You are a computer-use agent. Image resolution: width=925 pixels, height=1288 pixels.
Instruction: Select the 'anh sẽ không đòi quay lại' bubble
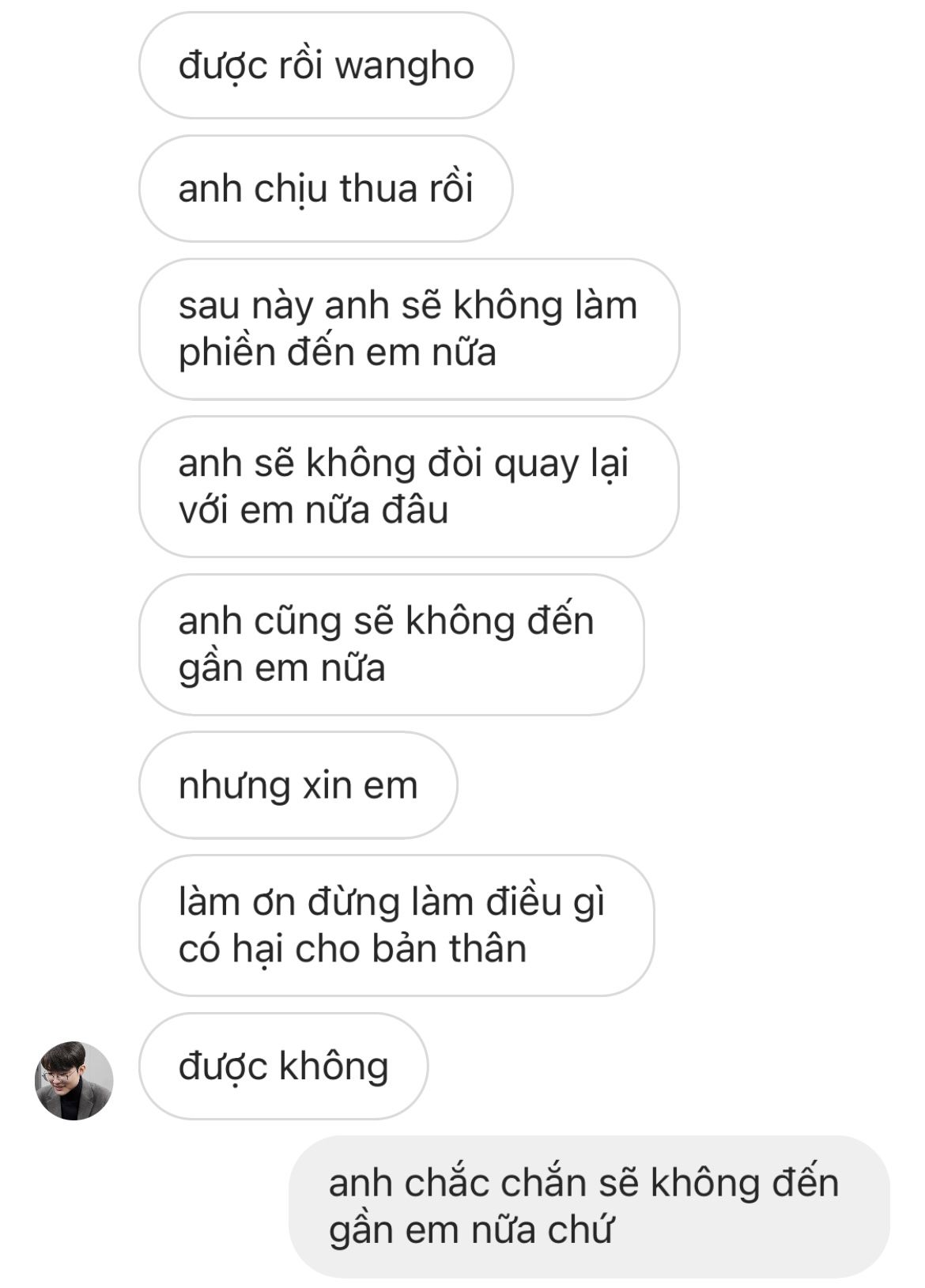[409, 487]
